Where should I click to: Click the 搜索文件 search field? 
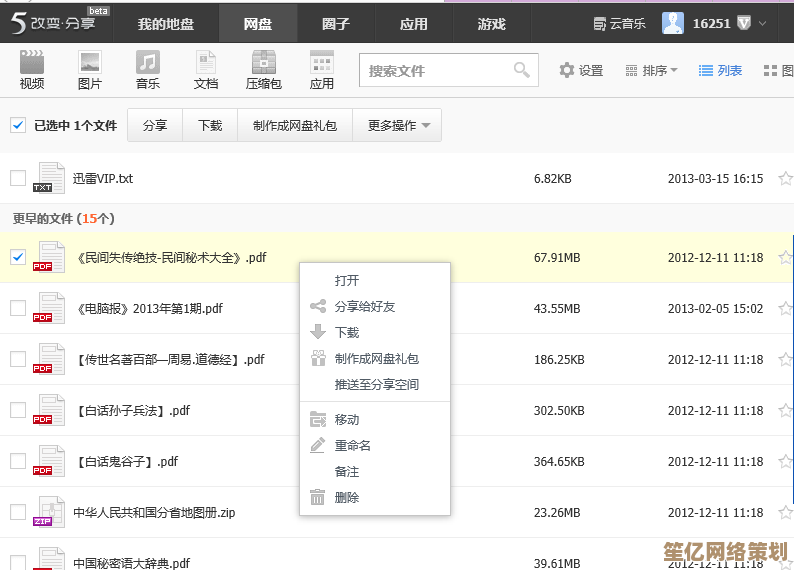435,70
